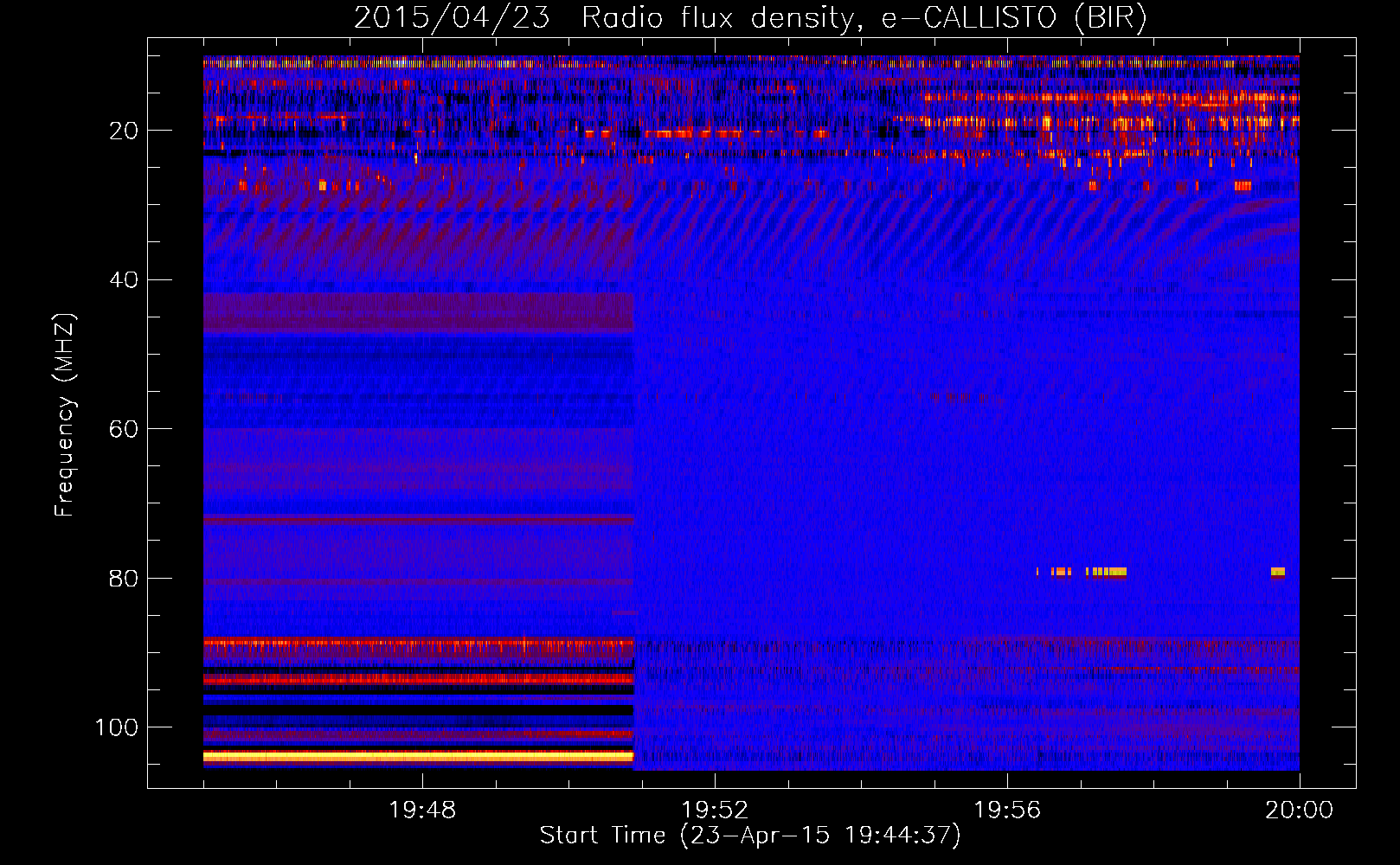Screen dimensions: 1400x865
Task: Click the 100 MHz frequency tick label
Action: pyautogui.click(x=117, y=727)
